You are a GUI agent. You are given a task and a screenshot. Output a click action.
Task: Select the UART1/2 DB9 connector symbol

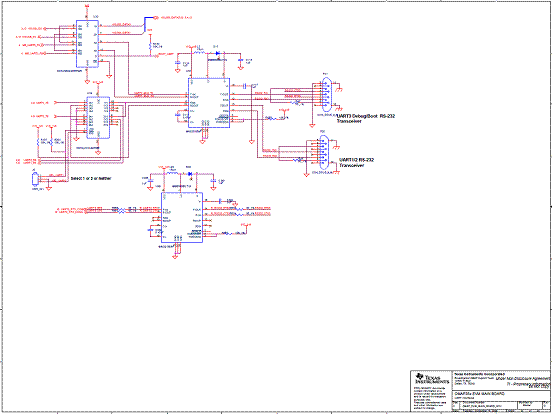pyautogui.click(x=323, y=153)
